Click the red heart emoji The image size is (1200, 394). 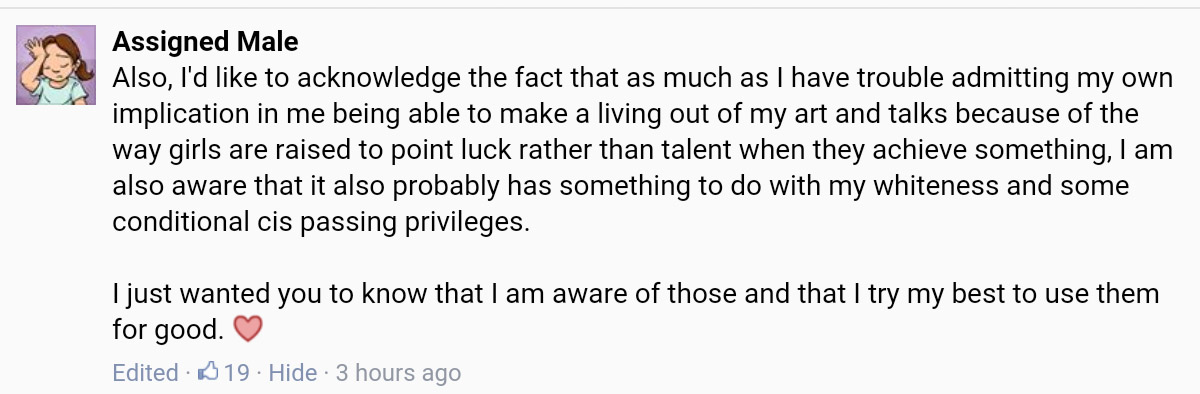[x=246, y=329]
